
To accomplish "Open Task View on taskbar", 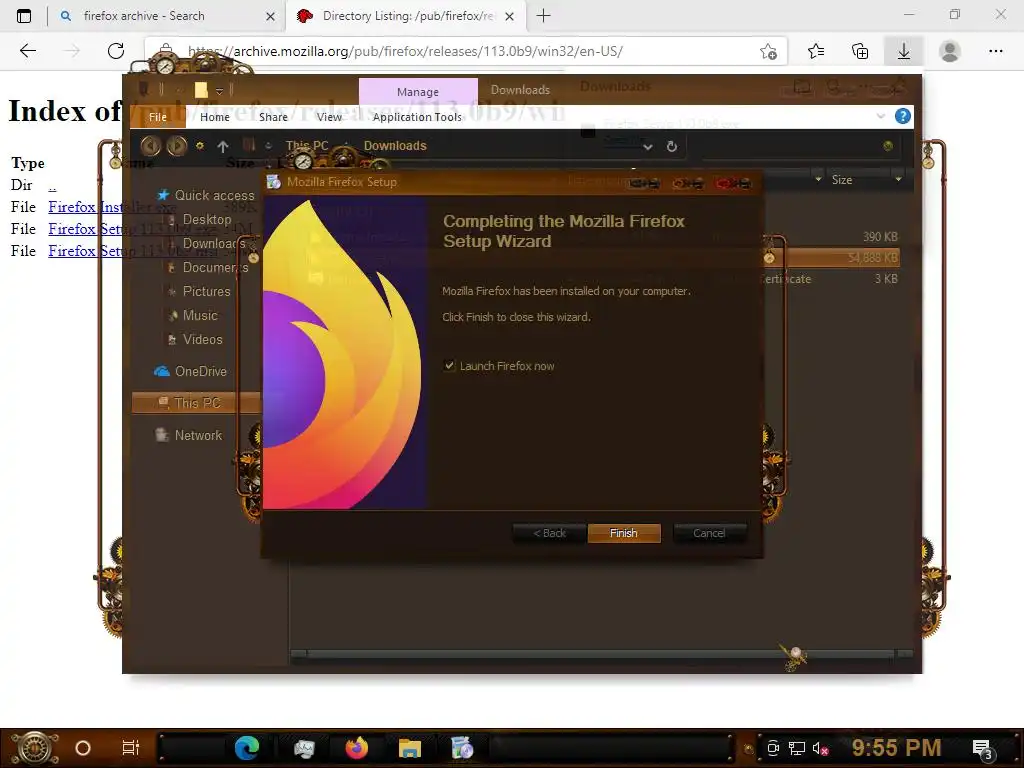I will pyautogui.click(x=131, y=748).
